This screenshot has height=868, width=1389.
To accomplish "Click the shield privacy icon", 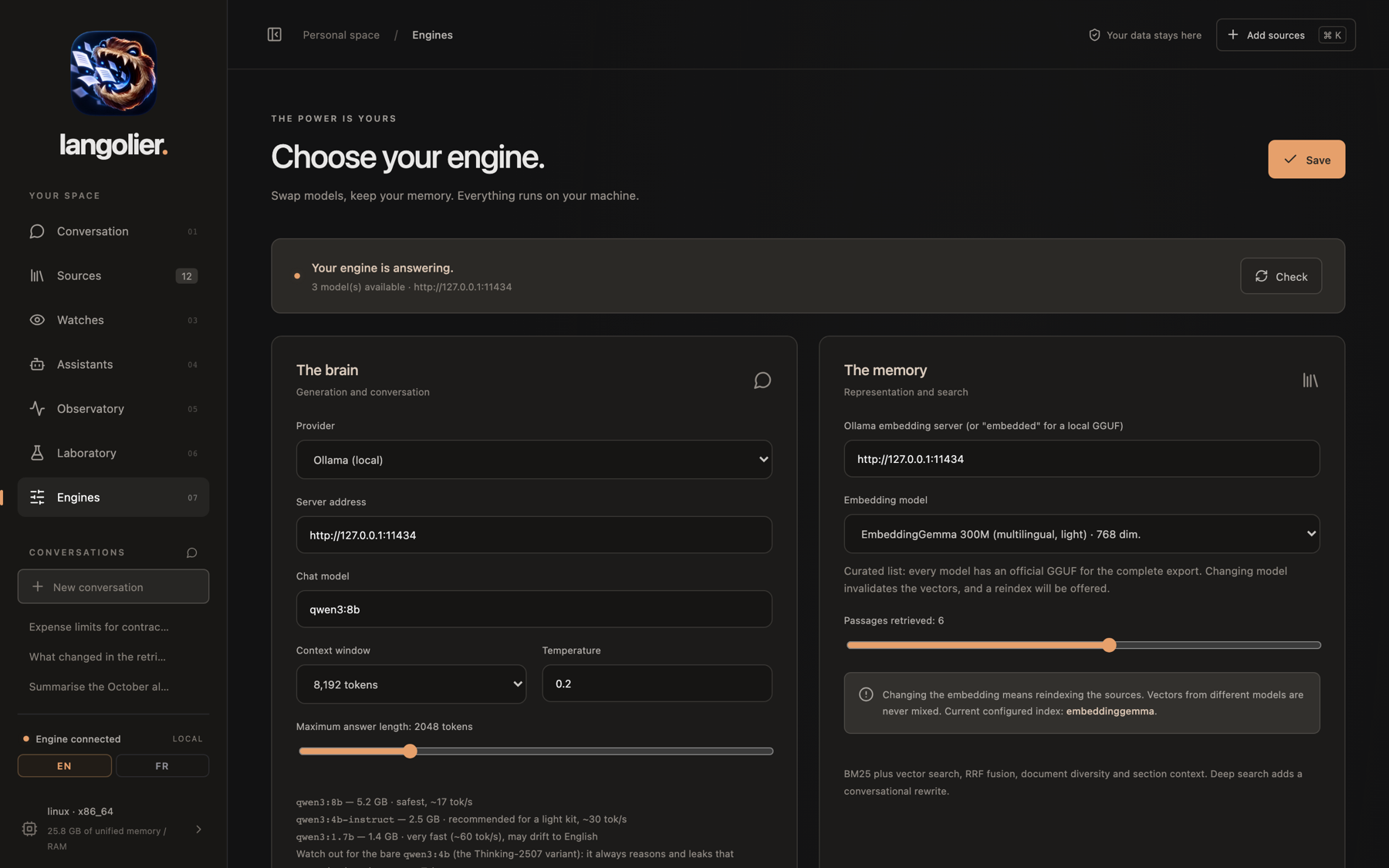I will coord(1094,35).
